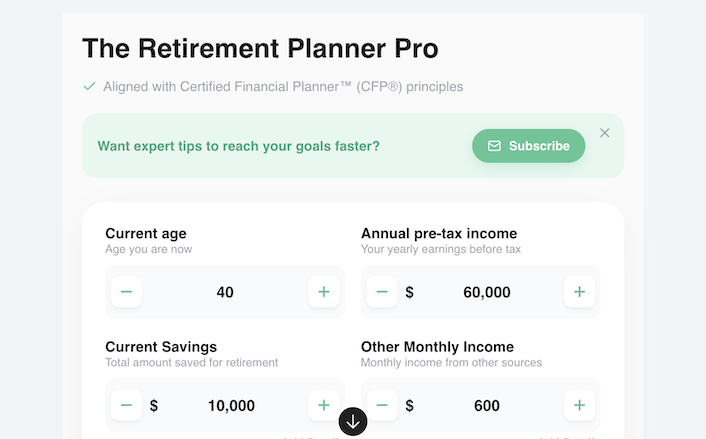This screenshot has height=439, width=706.
Task: Increase Other Monthly Income
Action: coord(579,405)
